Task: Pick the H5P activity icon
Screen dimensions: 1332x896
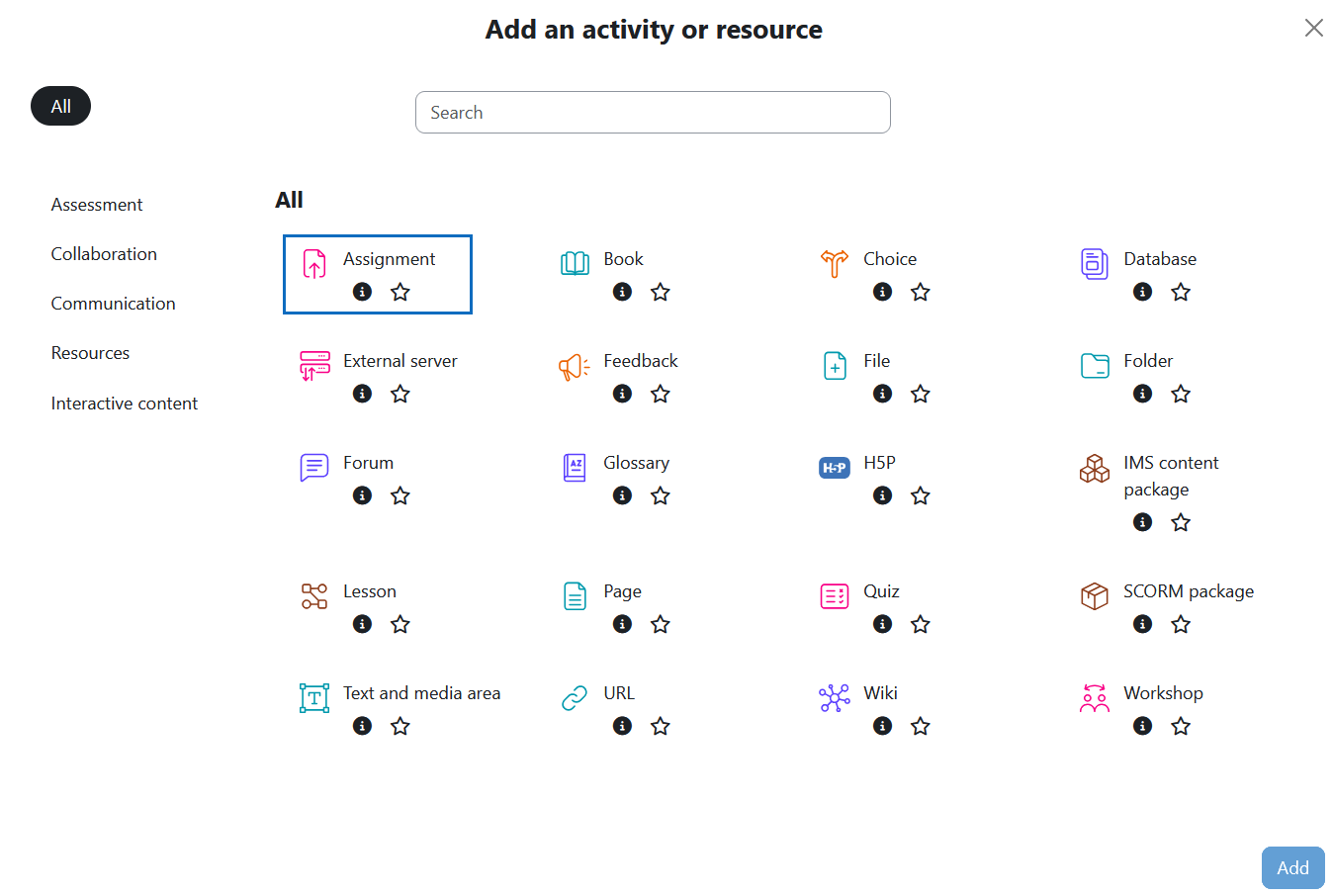Action: [x=835, y=468]
